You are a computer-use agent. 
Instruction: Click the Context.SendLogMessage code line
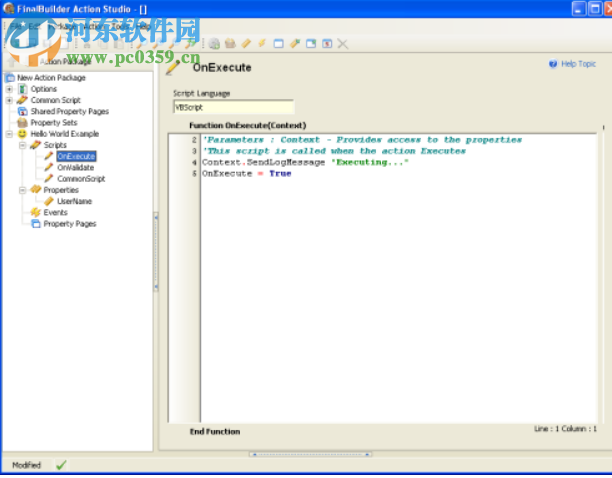[305, 162]
